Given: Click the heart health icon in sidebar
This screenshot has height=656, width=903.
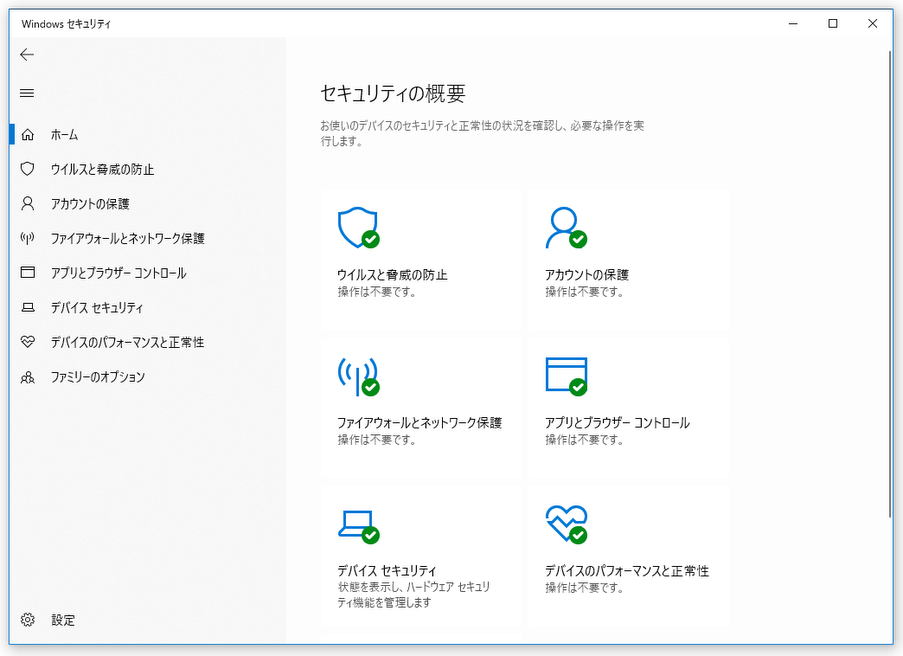Looking at the screenshot, I should (28, 342).
